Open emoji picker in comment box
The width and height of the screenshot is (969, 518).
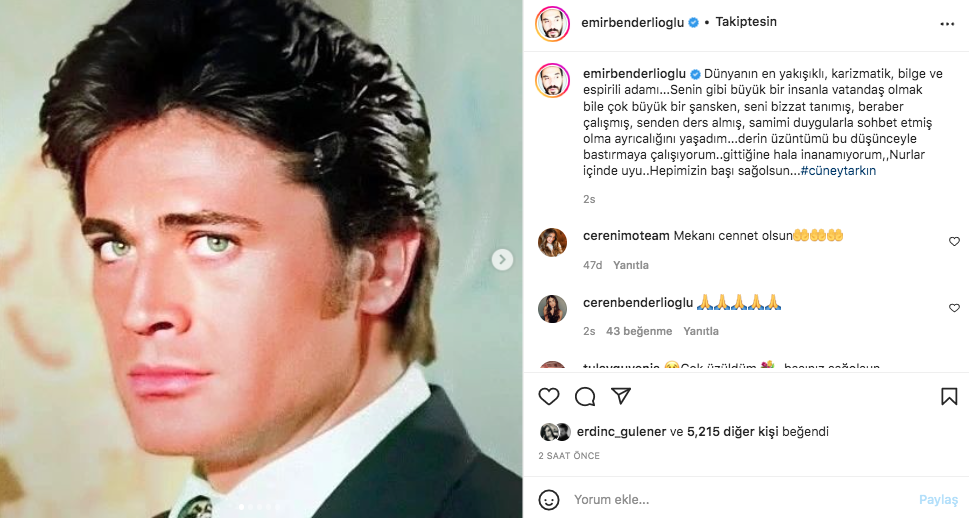pos(549,499)
